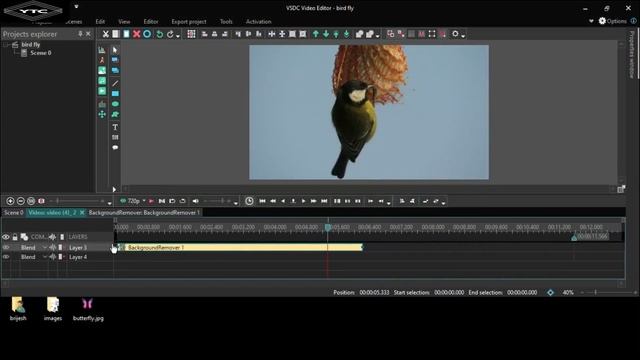Select the Text (T) tool
The height and width of the screenshot is (360, 640).
(x=115, y=127)
